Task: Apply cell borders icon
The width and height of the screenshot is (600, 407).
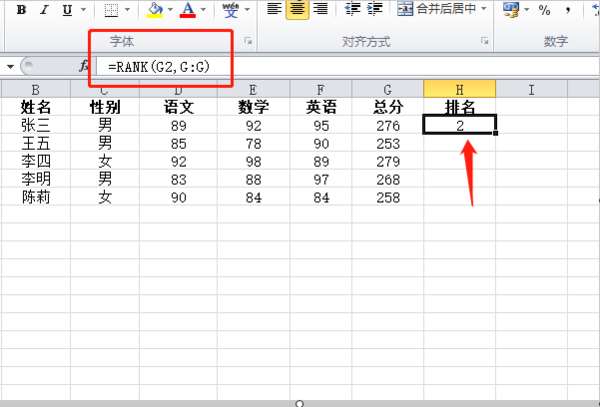Action: click(x=111, y=10)
